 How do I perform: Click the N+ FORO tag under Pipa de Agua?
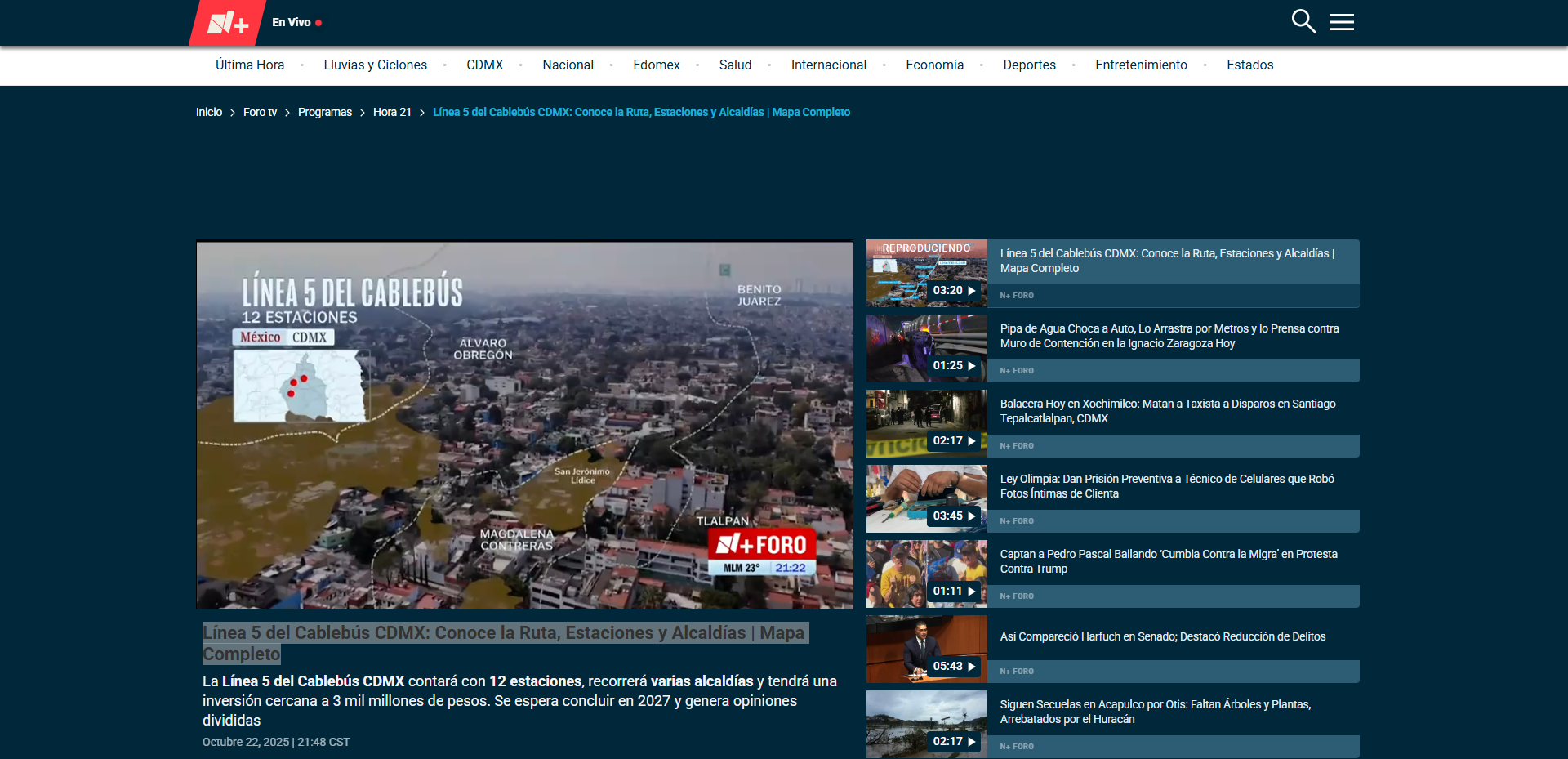tap(1017, 371)
